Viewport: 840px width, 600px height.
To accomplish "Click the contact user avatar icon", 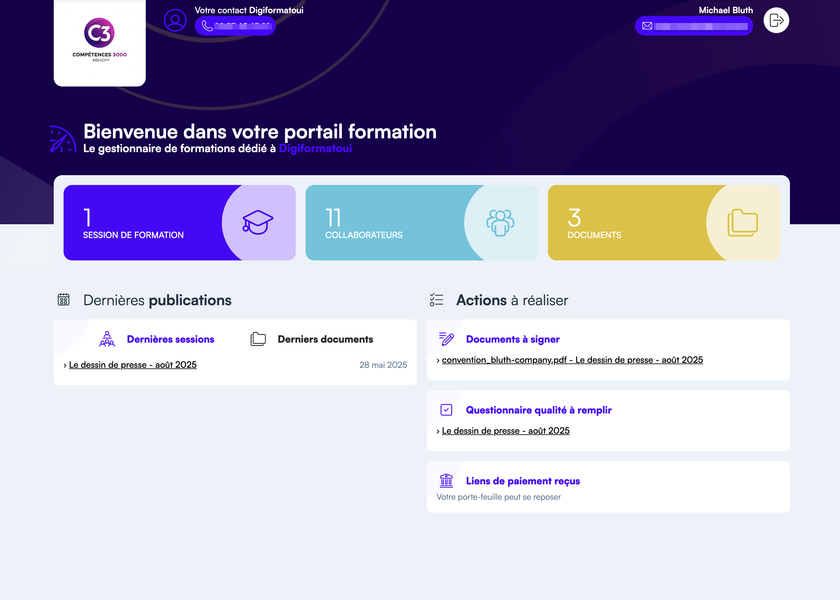I will (175, 21).
